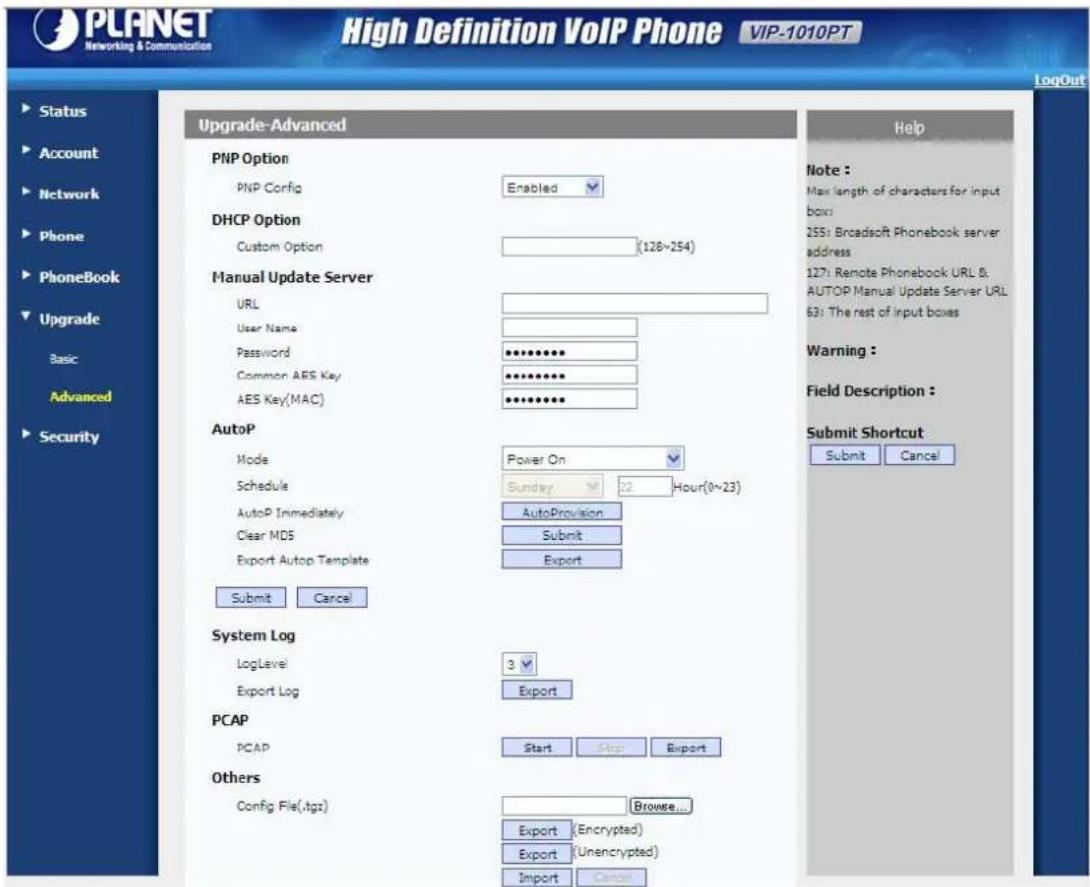Click the Common AES Key field
Image resolution: width=1090 pixels, height=887 pixels.
569,375
